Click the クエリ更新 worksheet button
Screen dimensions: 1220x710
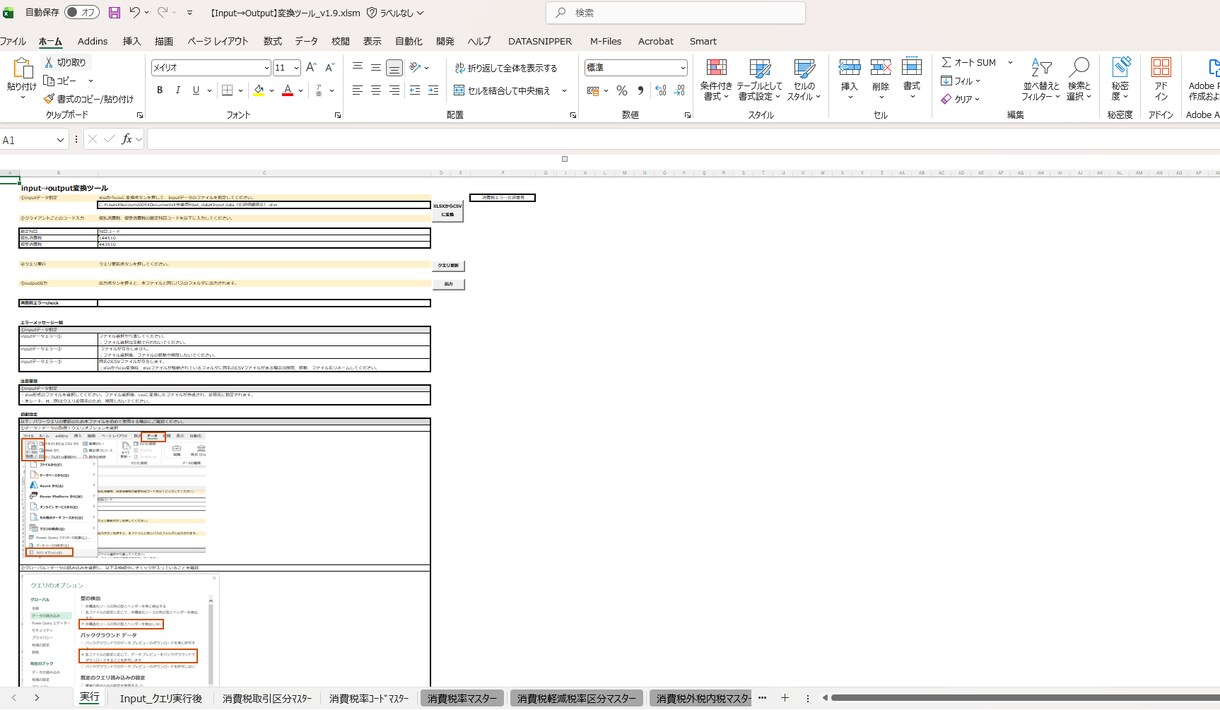pyautogui.click(x=449, y=266)
